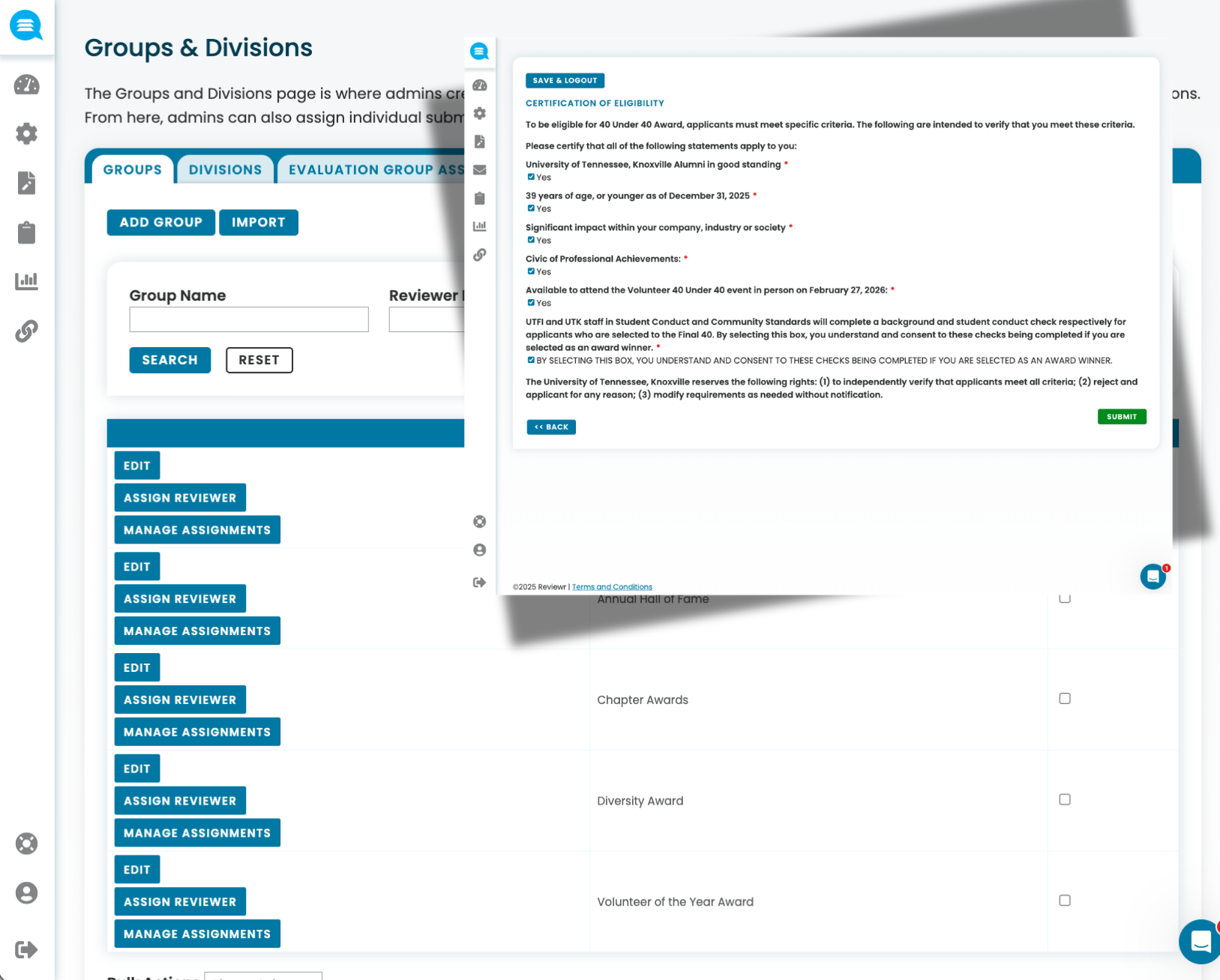Open the envelope email icon in overlay sidebar

(x=479, y=170)
